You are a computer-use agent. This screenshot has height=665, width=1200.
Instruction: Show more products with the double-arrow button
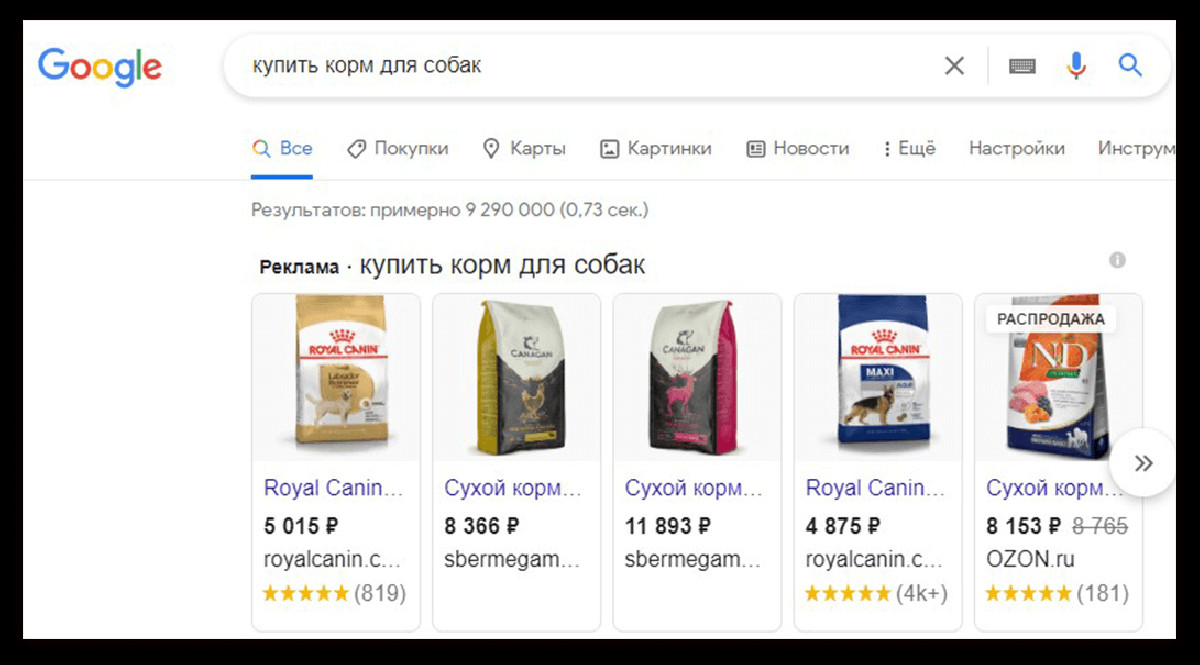[1143, 462]
